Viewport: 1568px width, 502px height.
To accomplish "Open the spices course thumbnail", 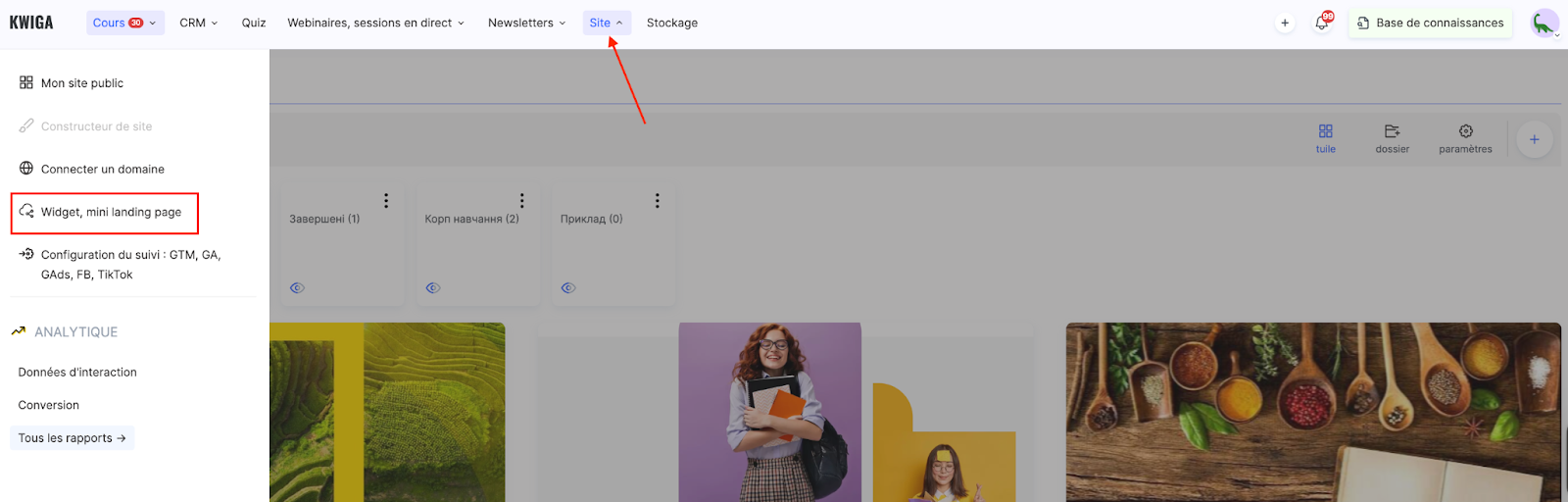I will 1312,412.
